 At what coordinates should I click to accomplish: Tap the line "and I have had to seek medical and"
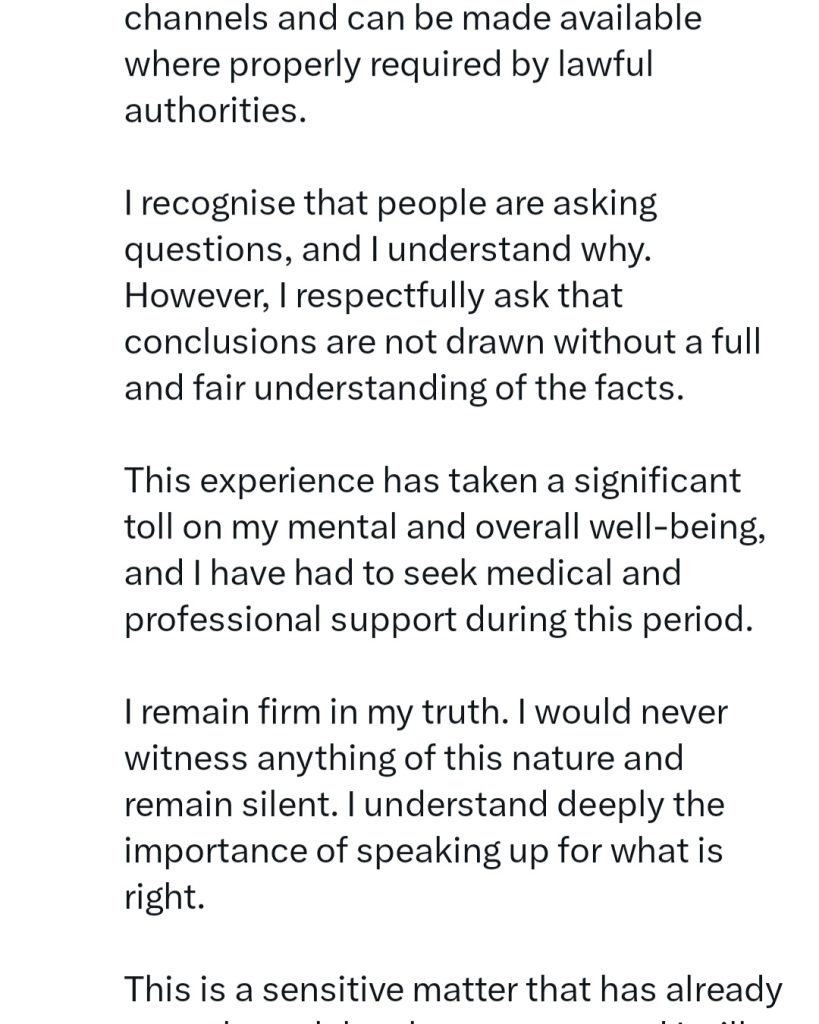coord(402,573)
